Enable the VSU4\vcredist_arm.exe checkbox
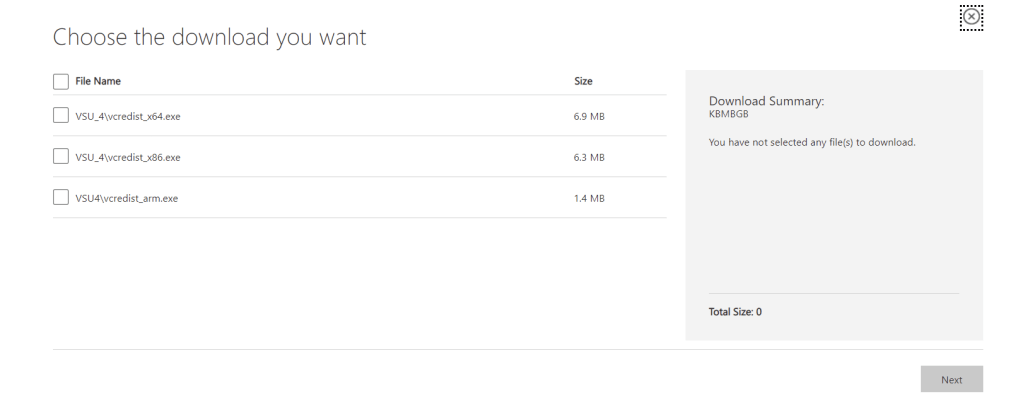The width and height of the screenshot is (1023, 401). 61,198
